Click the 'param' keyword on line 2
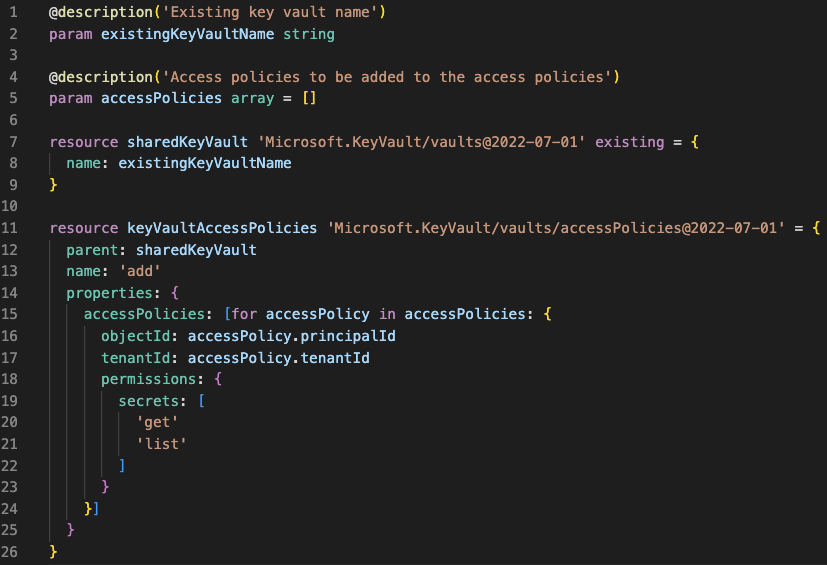Screen dimensions: 827x565 [x=71, y=34]
